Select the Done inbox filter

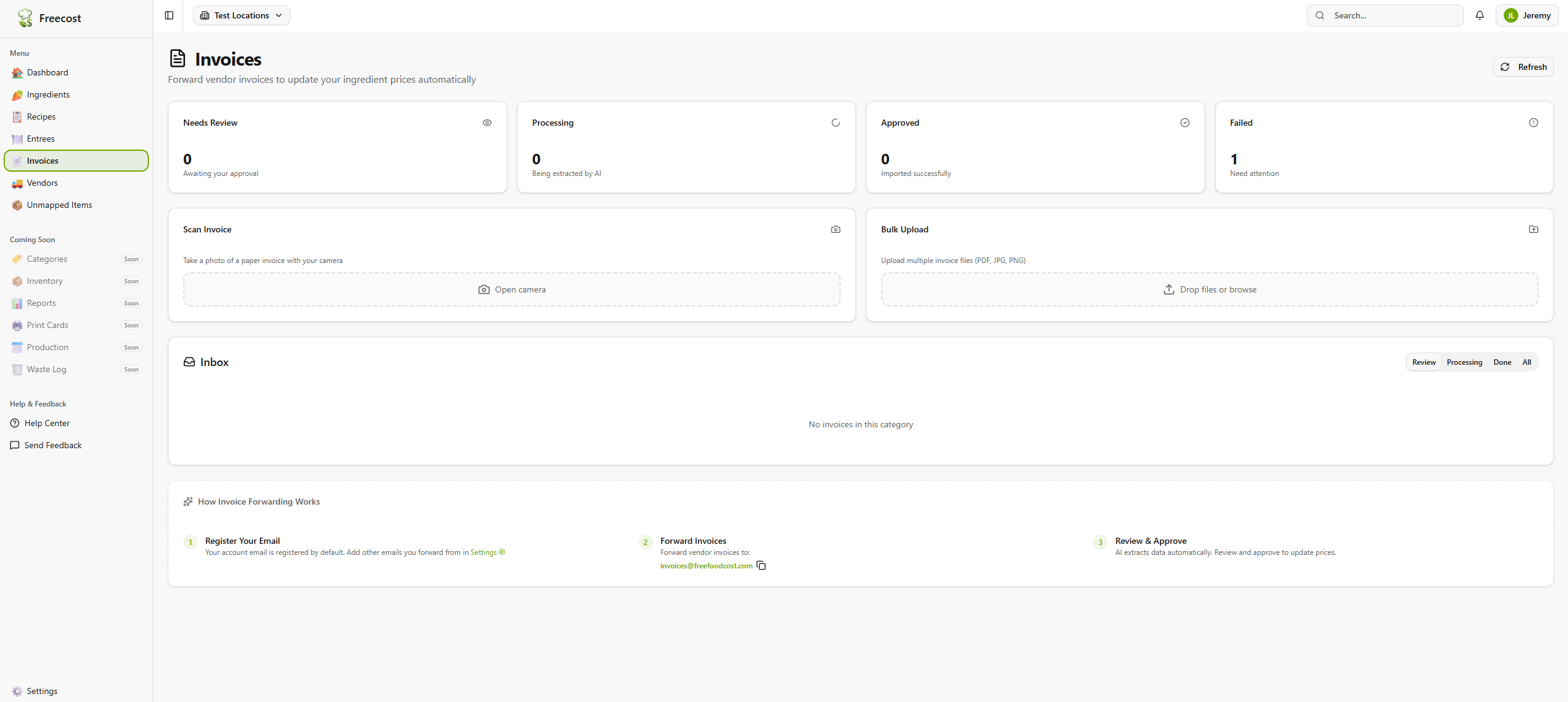(x=1502, y=362)
